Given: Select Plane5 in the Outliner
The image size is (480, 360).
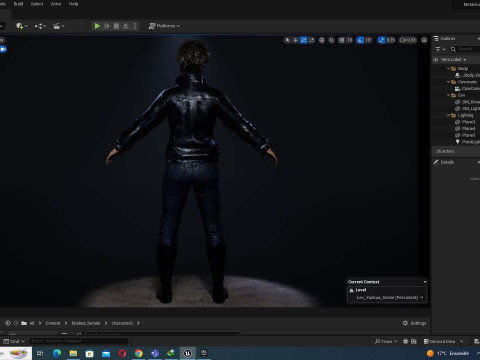Looking at the screenshot, I should click(465, 135).
